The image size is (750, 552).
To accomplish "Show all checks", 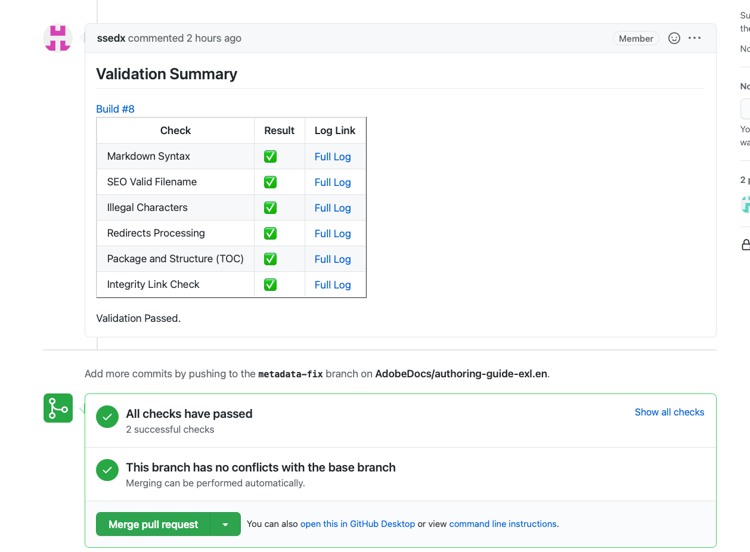I will click(x=669, y=412).
